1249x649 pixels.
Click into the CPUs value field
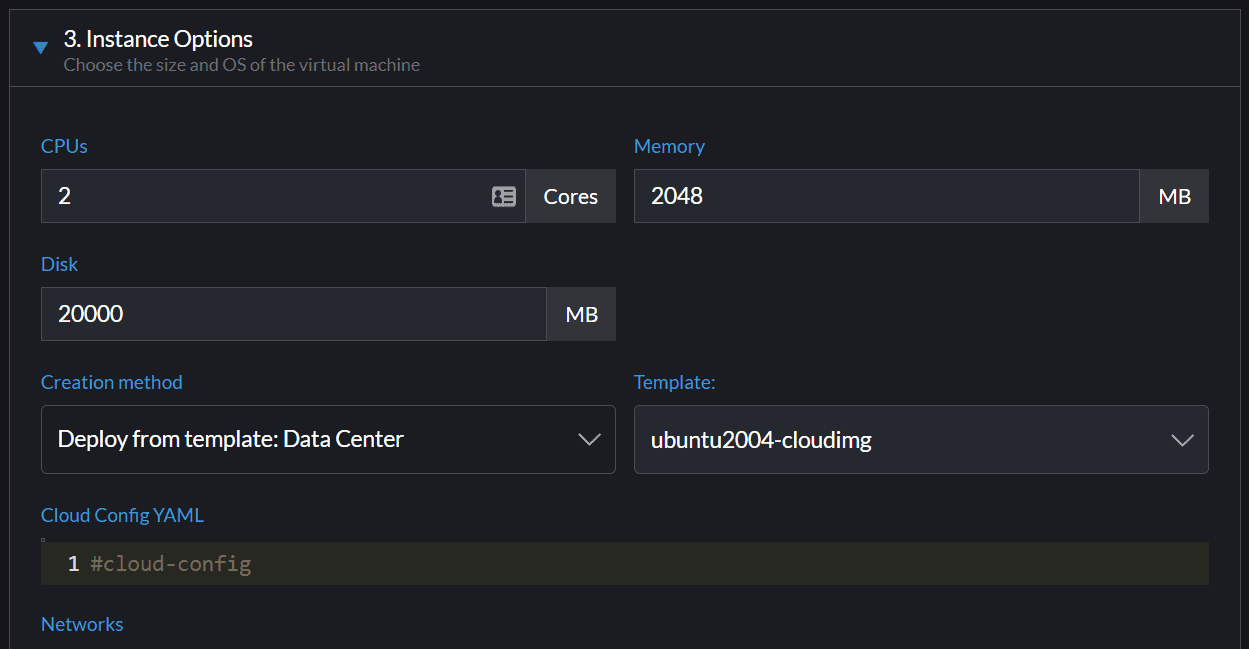coord(260,196)
